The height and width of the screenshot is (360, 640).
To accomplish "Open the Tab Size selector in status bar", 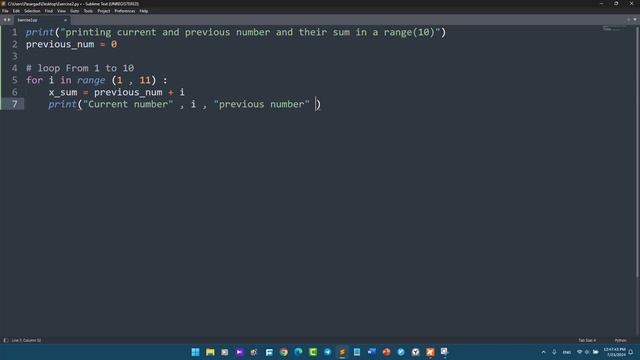I will point(587,340).
